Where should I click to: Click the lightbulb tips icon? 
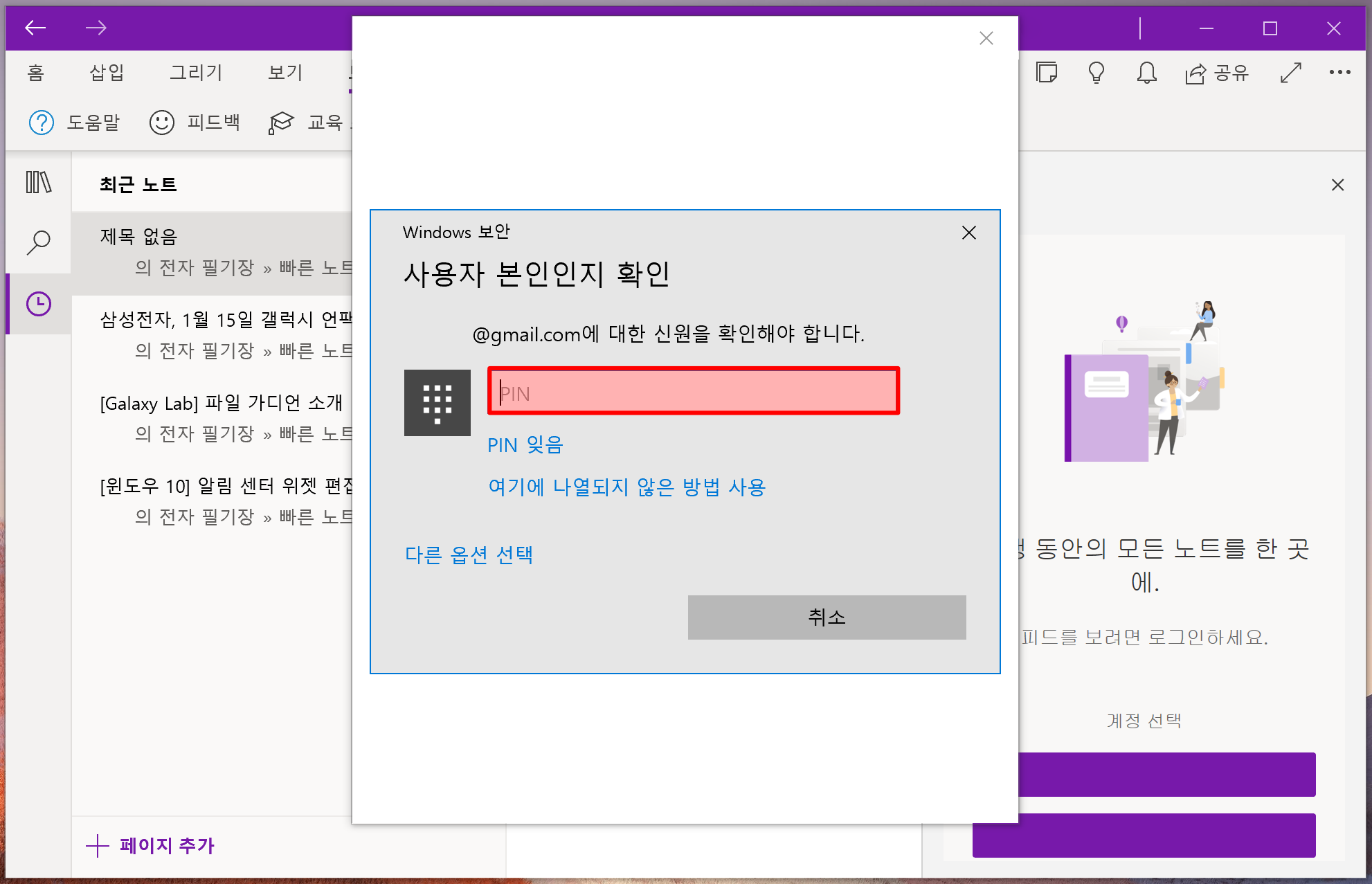coord(1096,73)
